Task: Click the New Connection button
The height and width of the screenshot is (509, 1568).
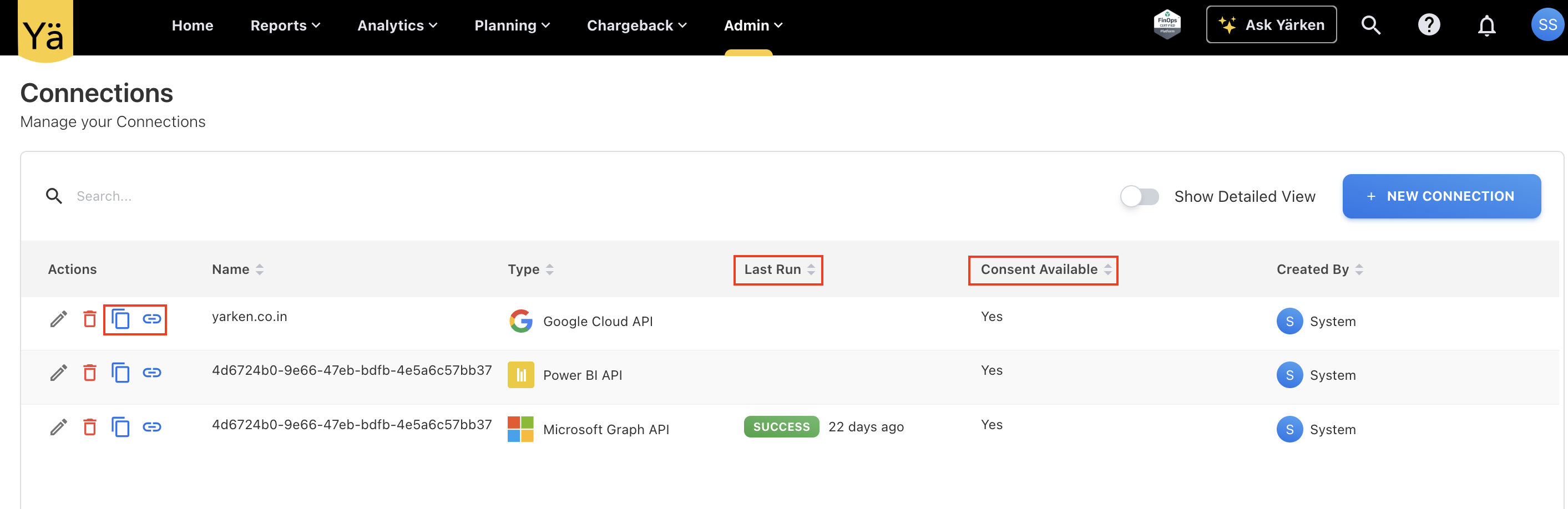Action: pyautogui.click(x=1441, y=196)
